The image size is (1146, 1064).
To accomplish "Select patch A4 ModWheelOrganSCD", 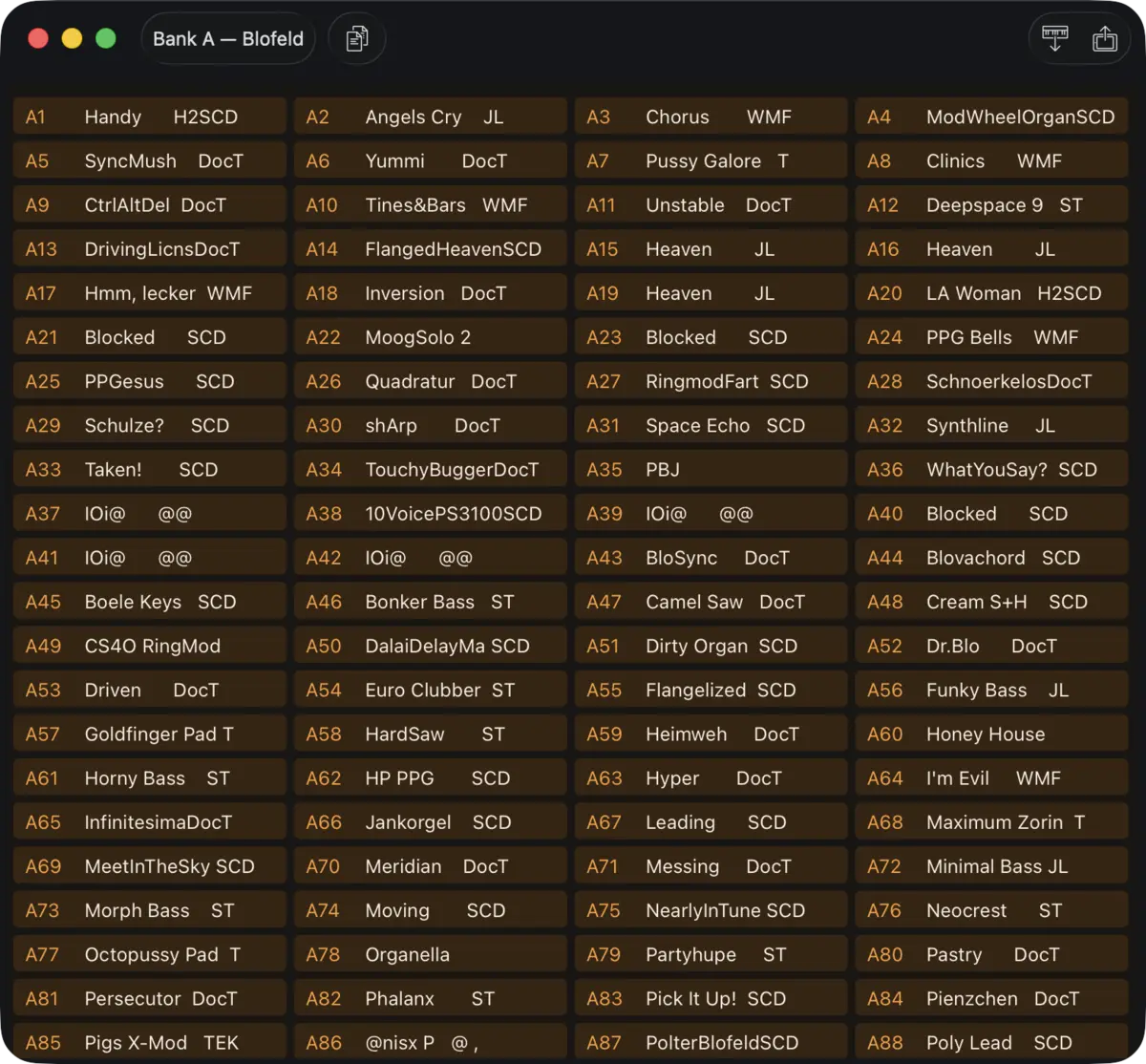I will [992, 117].
